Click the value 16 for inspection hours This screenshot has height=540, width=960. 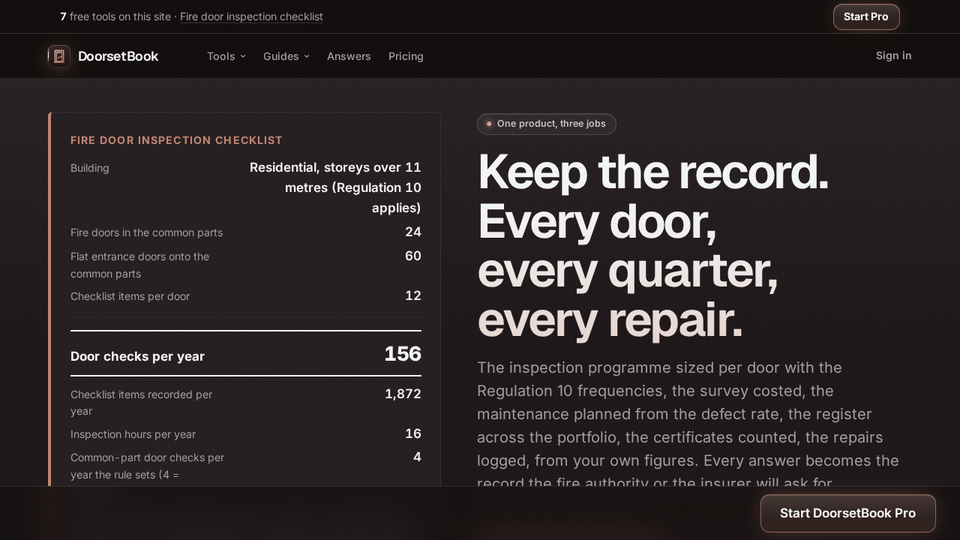(413, 433)
